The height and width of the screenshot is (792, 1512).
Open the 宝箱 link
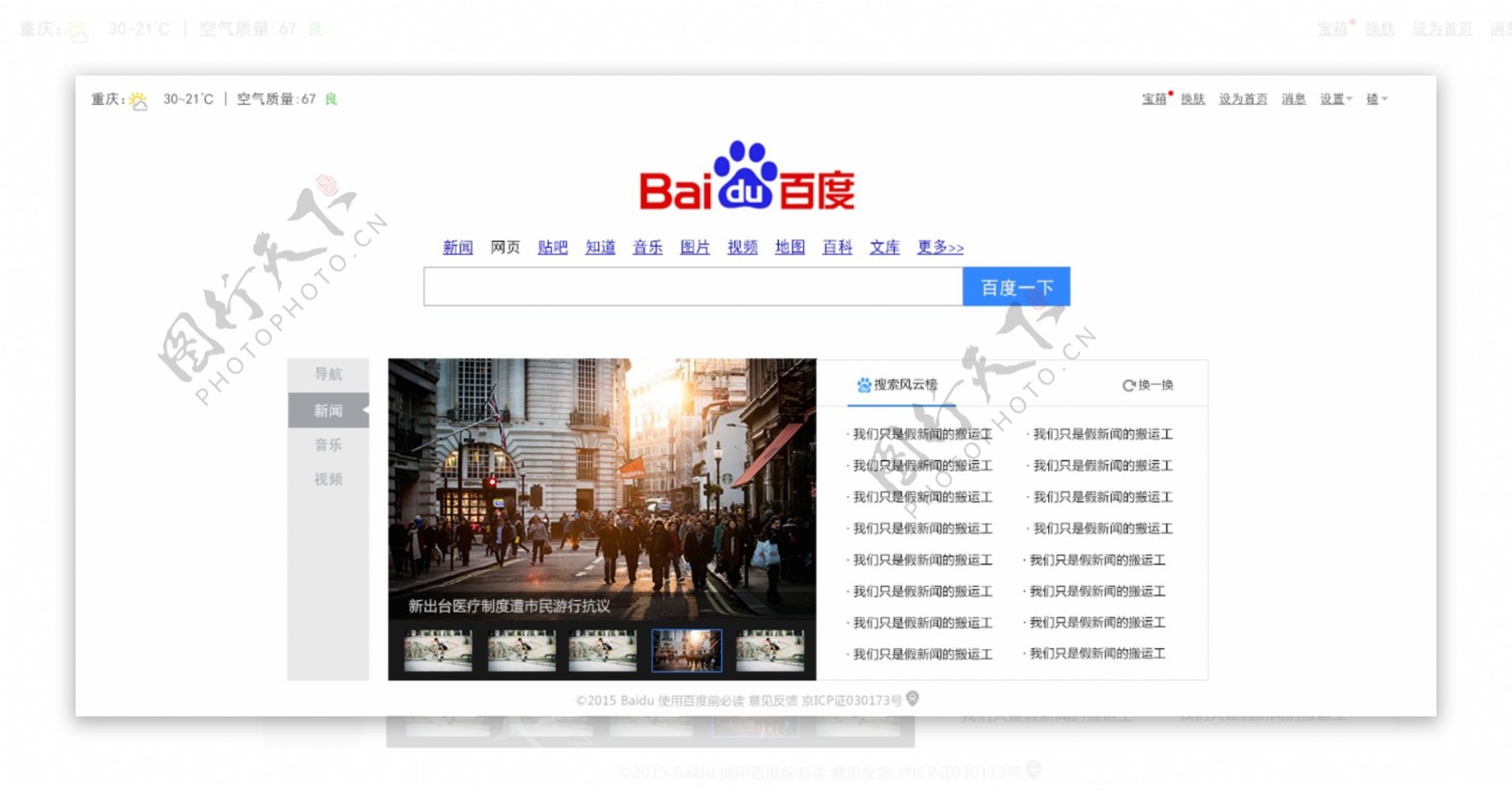(1154, 99)
